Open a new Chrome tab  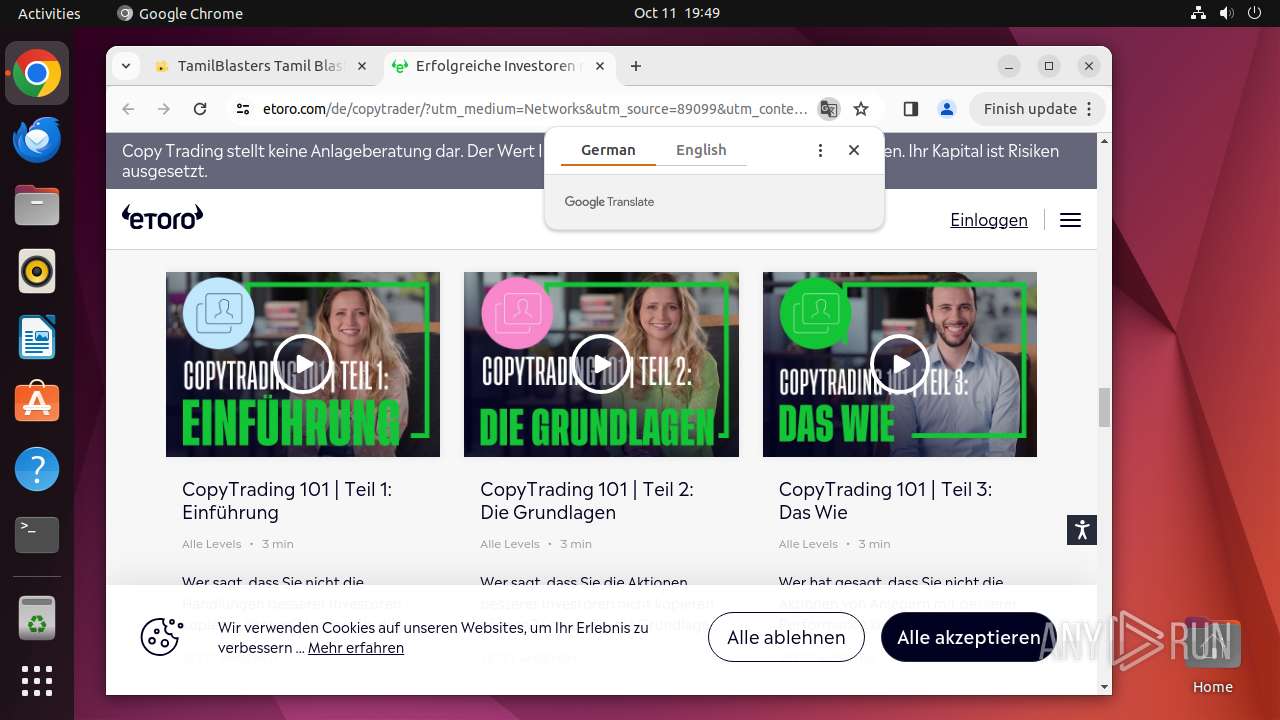pos(636,66)
